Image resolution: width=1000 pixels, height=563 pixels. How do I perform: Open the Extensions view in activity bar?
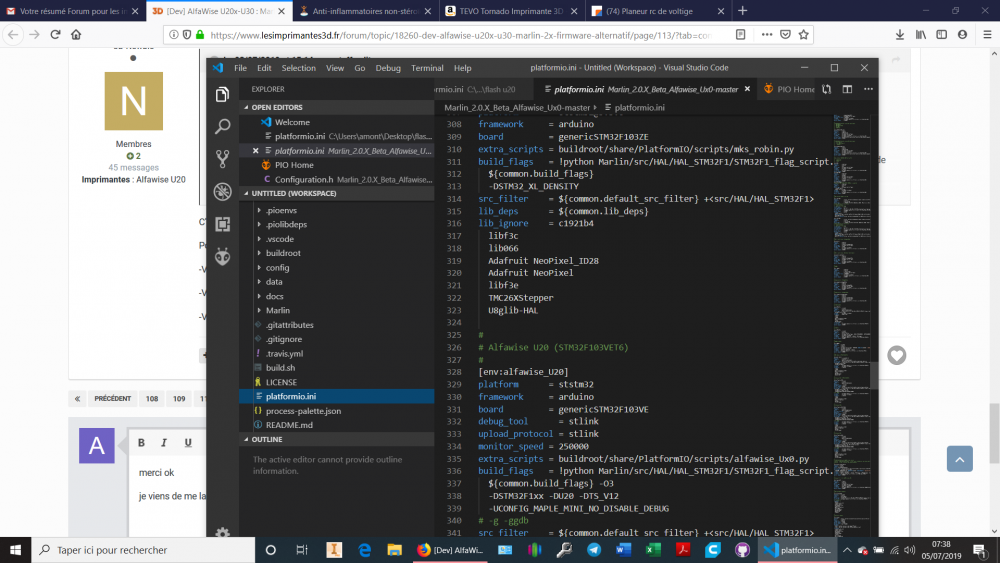click(x=222, y=224)
